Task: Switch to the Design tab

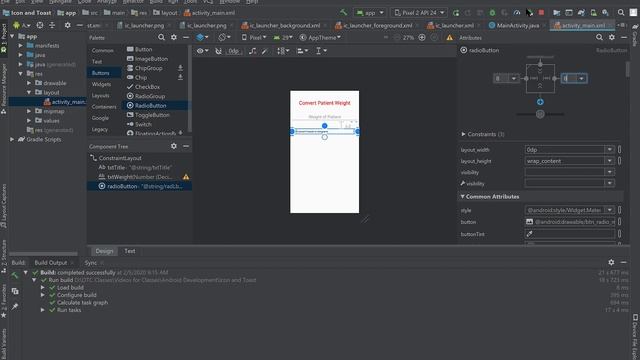Action: click(x=104, y=251)
